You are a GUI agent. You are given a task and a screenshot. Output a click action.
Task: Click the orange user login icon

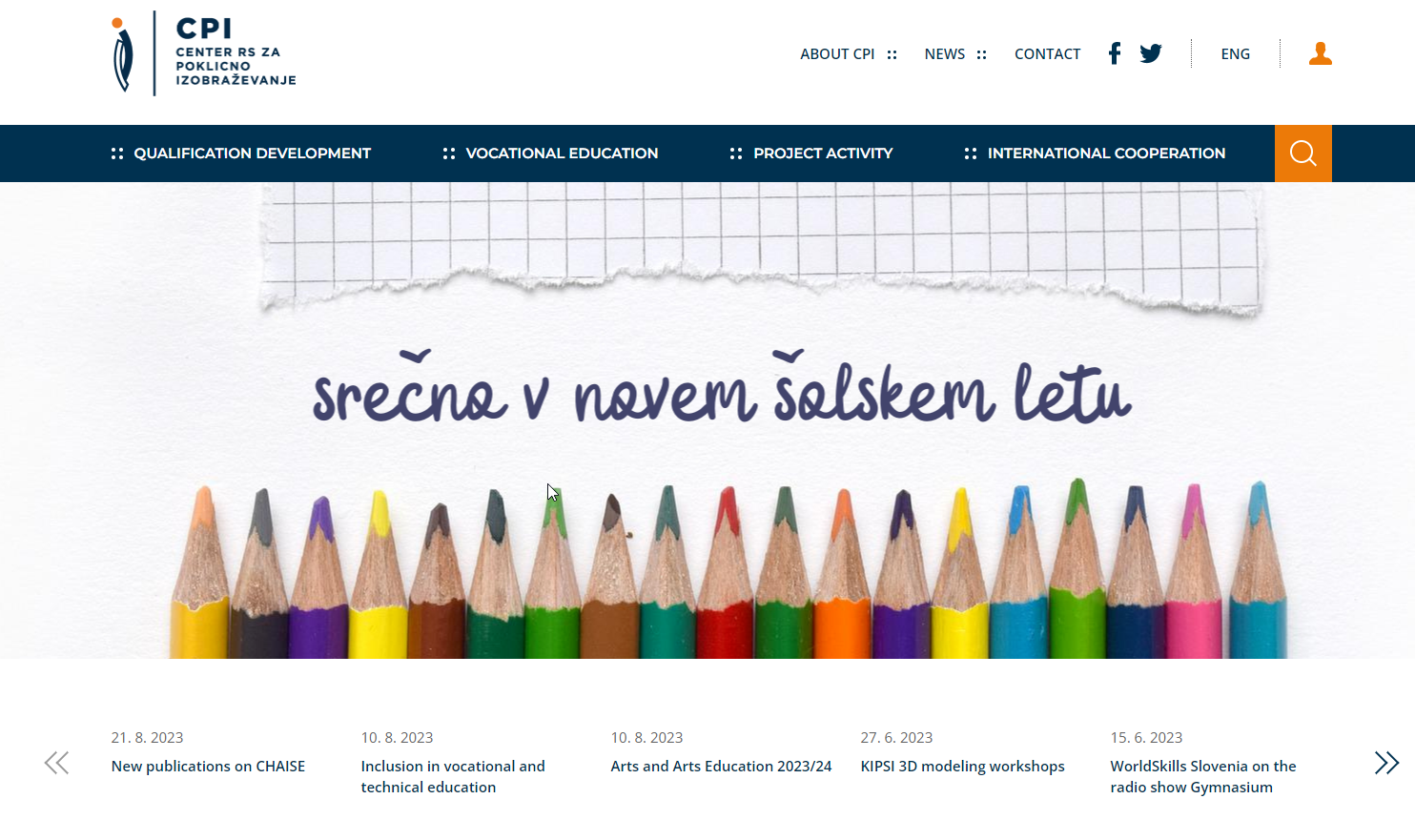1320,53
